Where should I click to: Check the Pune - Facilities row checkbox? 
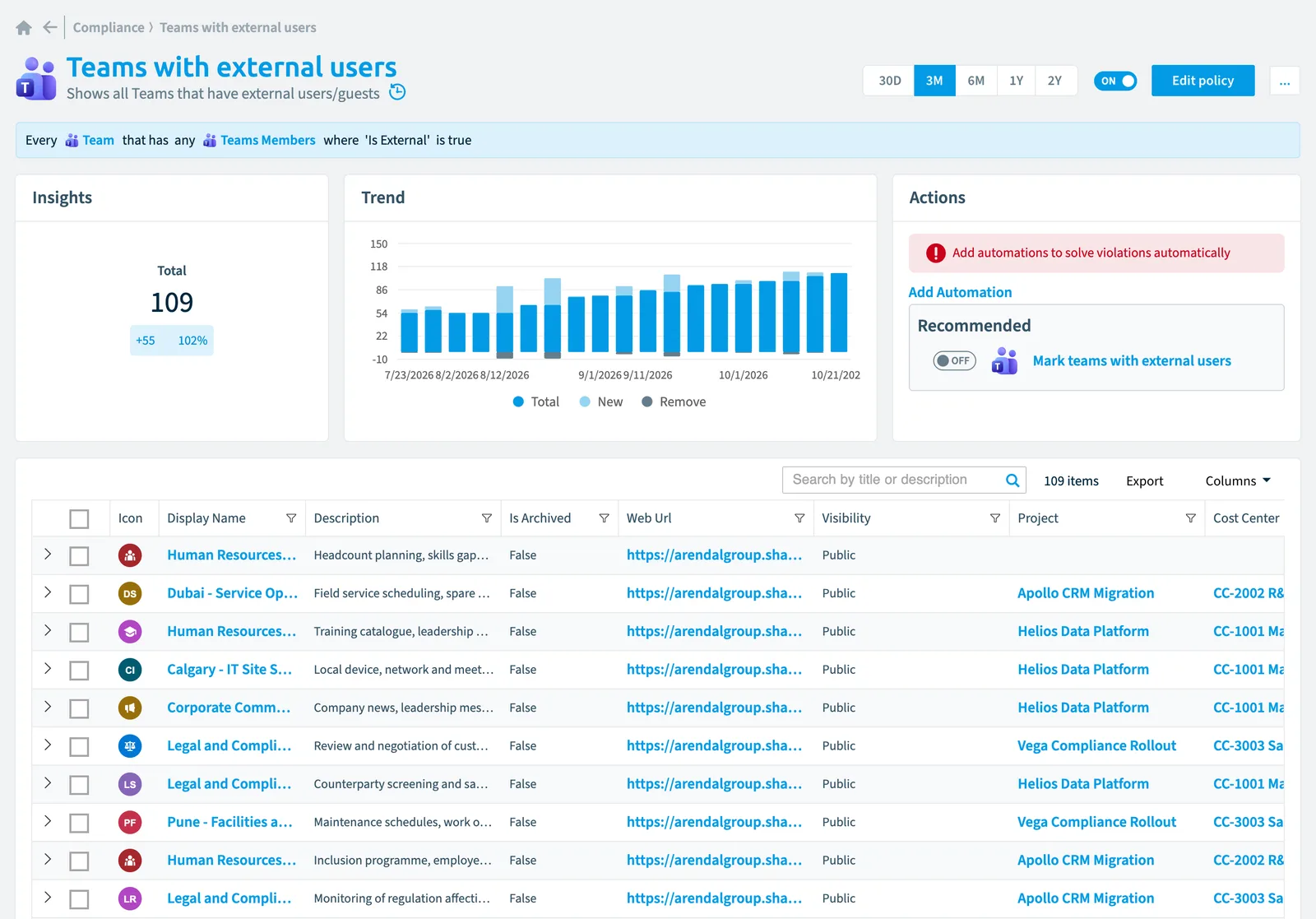(x=79, y=823)
